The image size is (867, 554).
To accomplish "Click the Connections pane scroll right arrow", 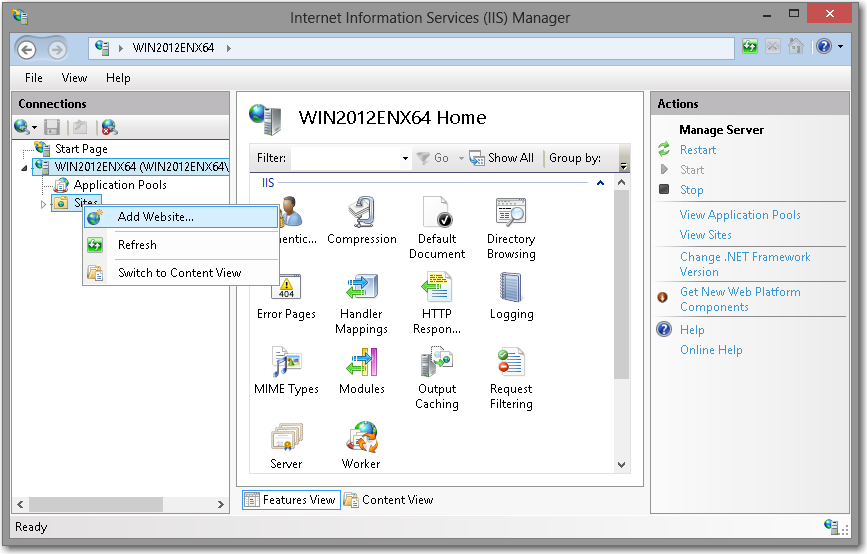I will pos(221,504).
